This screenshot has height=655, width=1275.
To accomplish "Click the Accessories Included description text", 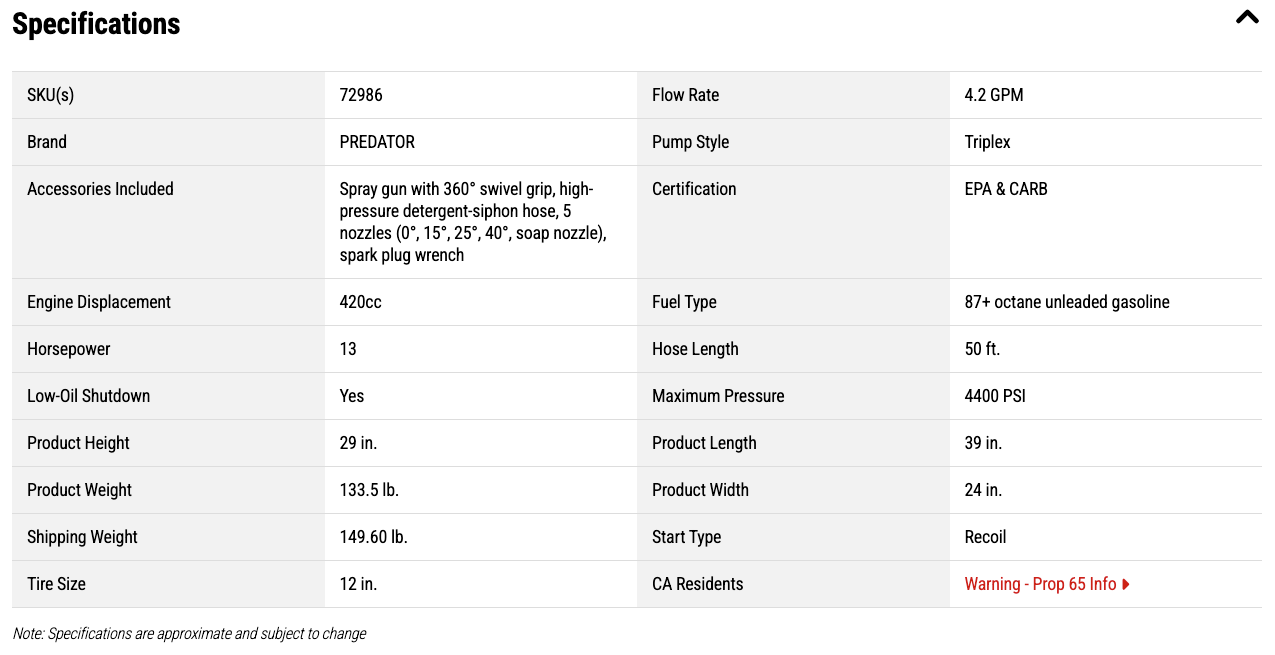I will click(x=473, y=222).
